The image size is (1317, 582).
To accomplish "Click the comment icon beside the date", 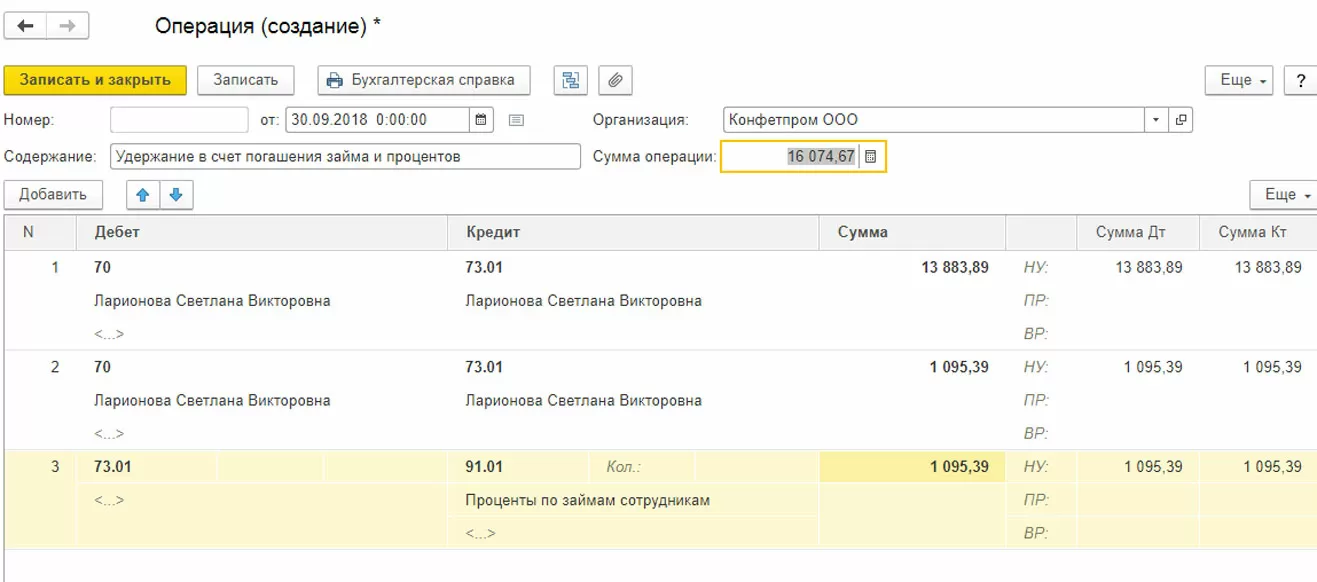I will [516, 120].
